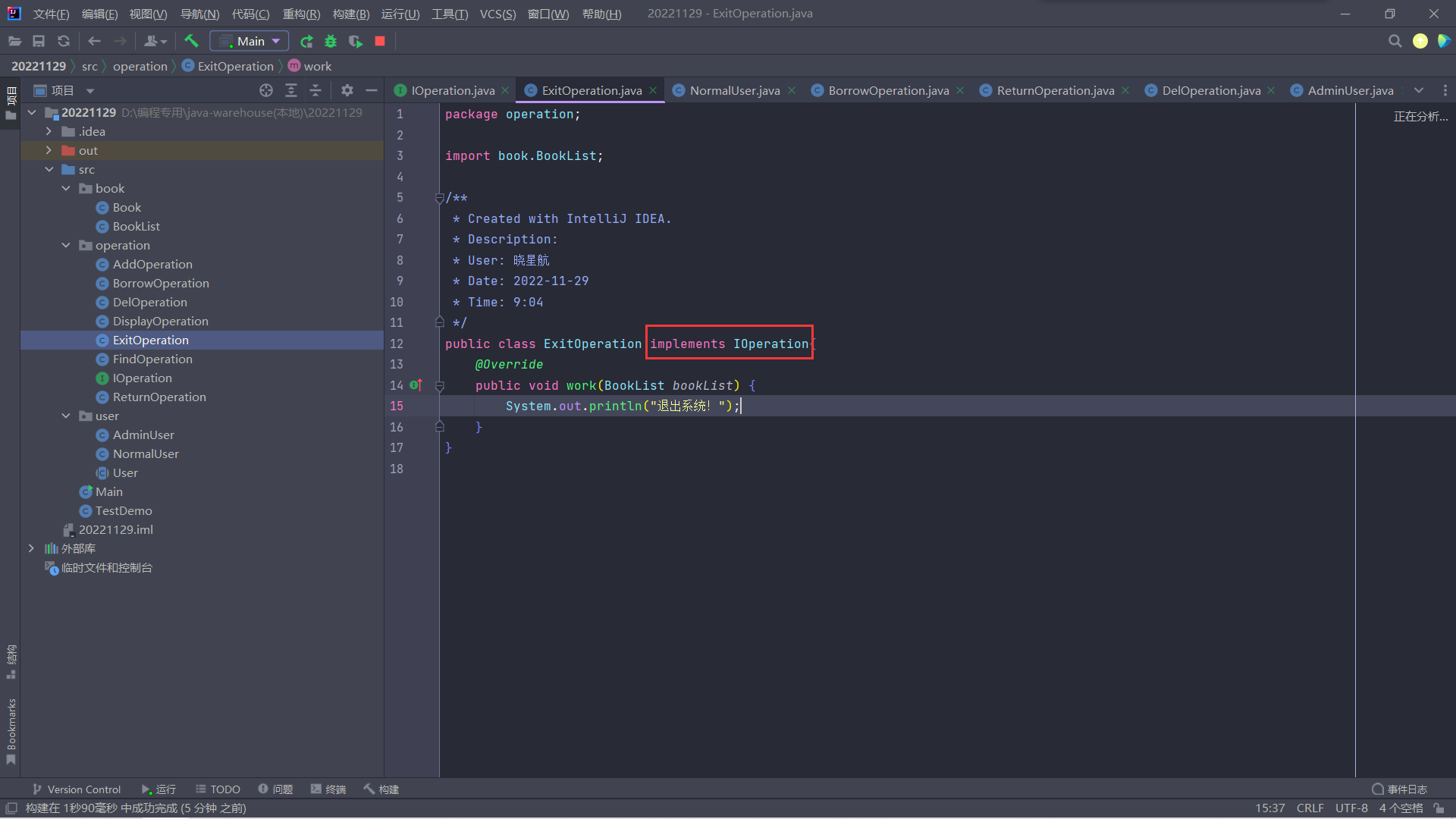This screenshot has width=1456, height=819.
Task: Open the 重构(R) refactor menu
Action: [301, 14]
